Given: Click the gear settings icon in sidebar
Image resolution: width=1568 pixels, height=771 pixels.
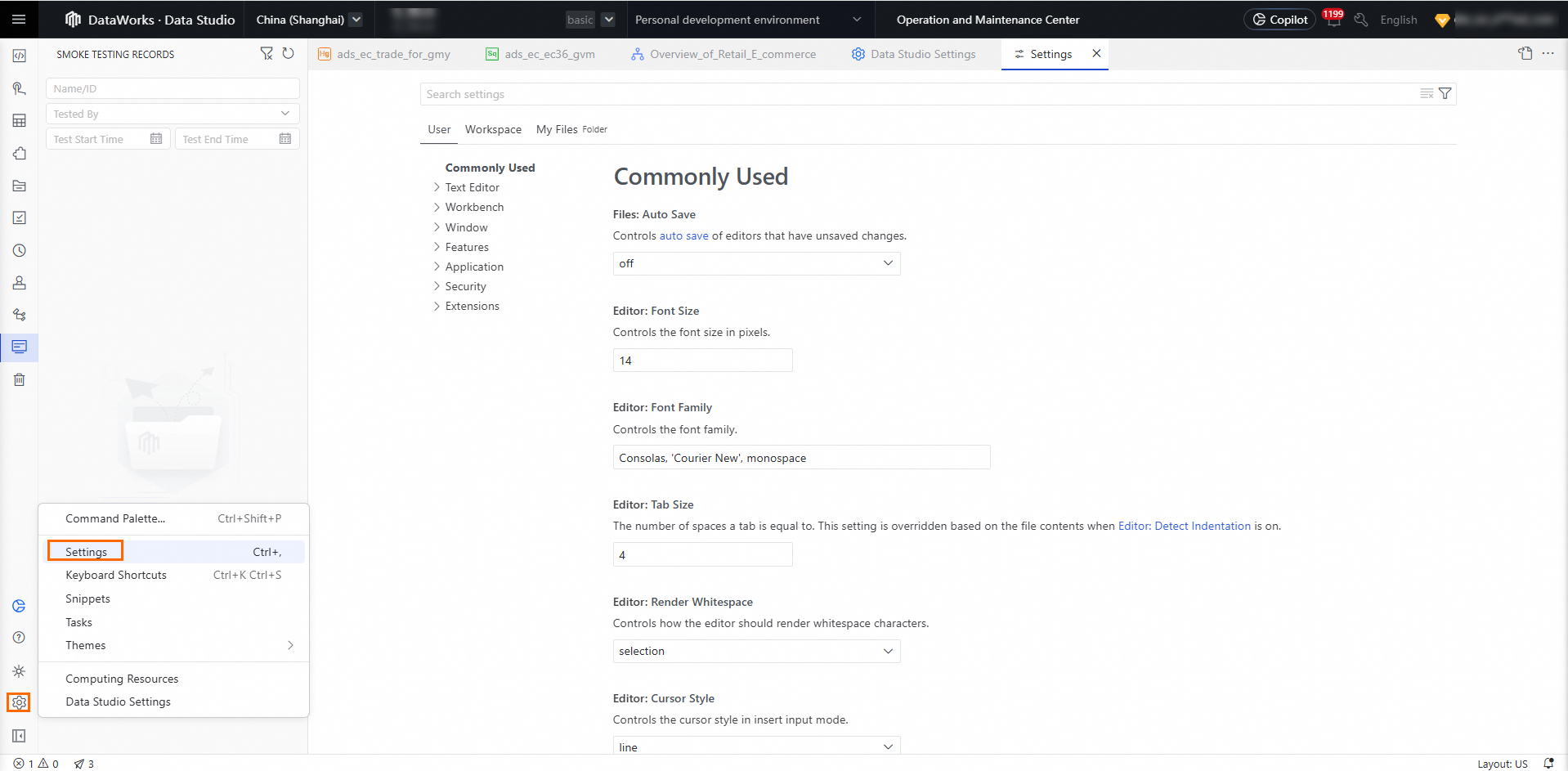Looking at the screenshot, I should click(x=19, y=702).
